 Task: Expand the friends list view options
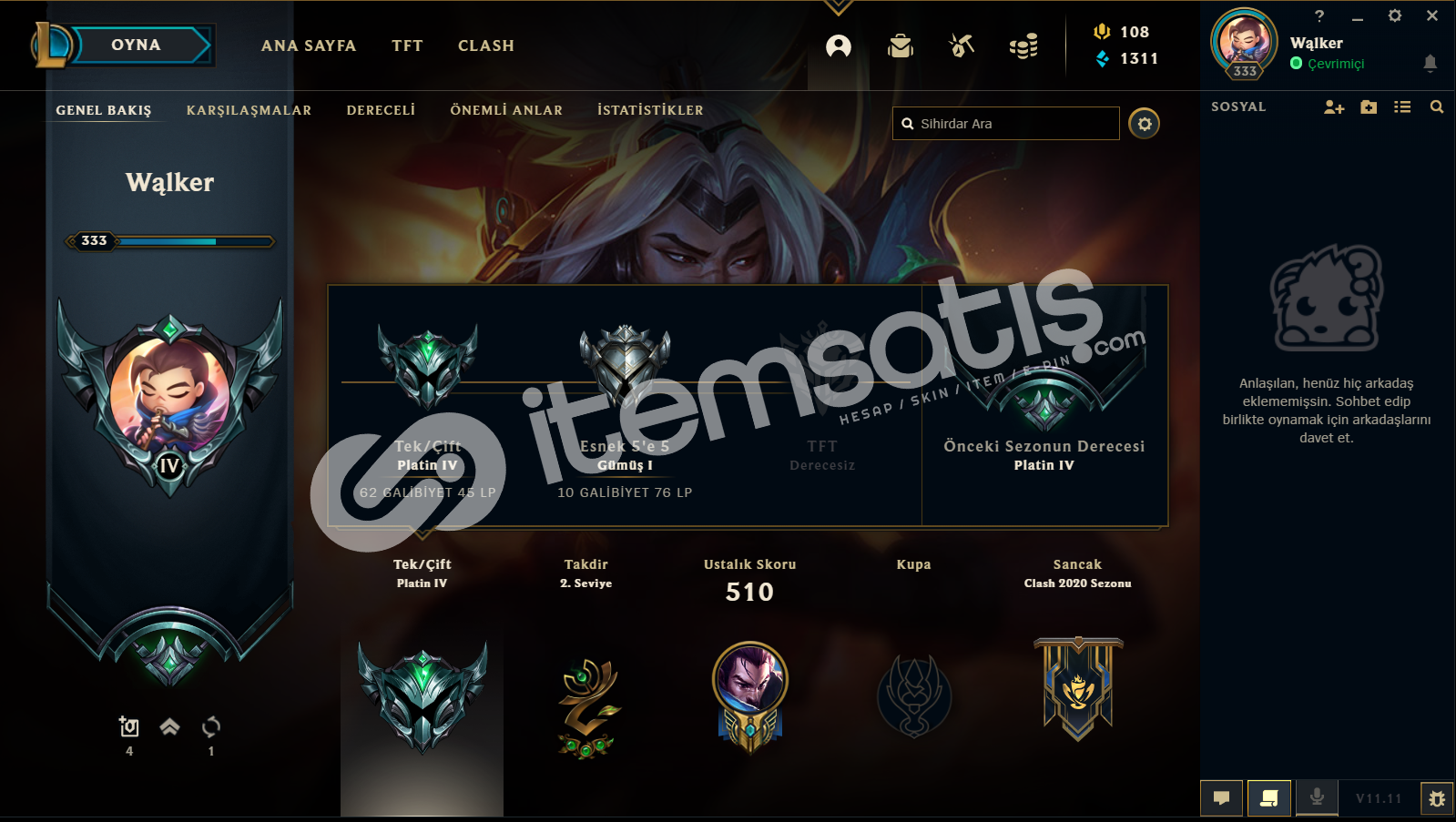1402,107
